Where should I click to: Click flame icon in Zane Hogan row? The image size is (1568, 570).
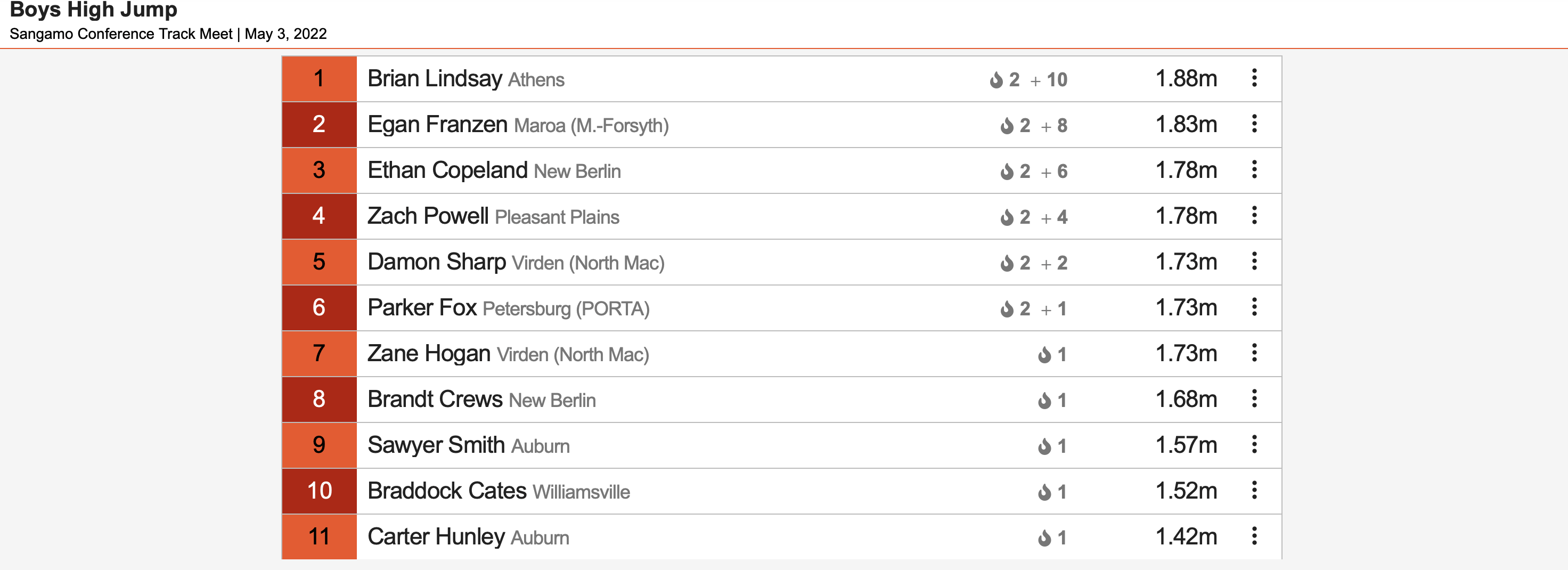1044,354
